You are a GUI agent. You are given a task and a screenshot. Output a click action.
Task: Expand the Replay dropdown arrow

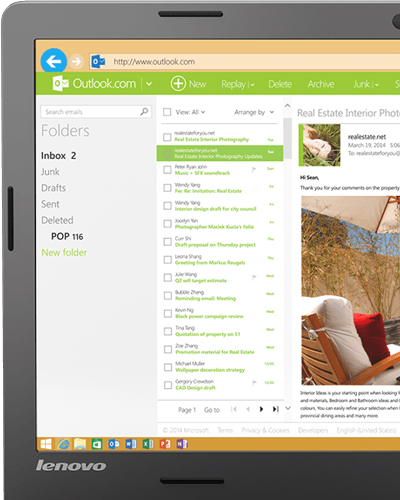tap(252, 85)
